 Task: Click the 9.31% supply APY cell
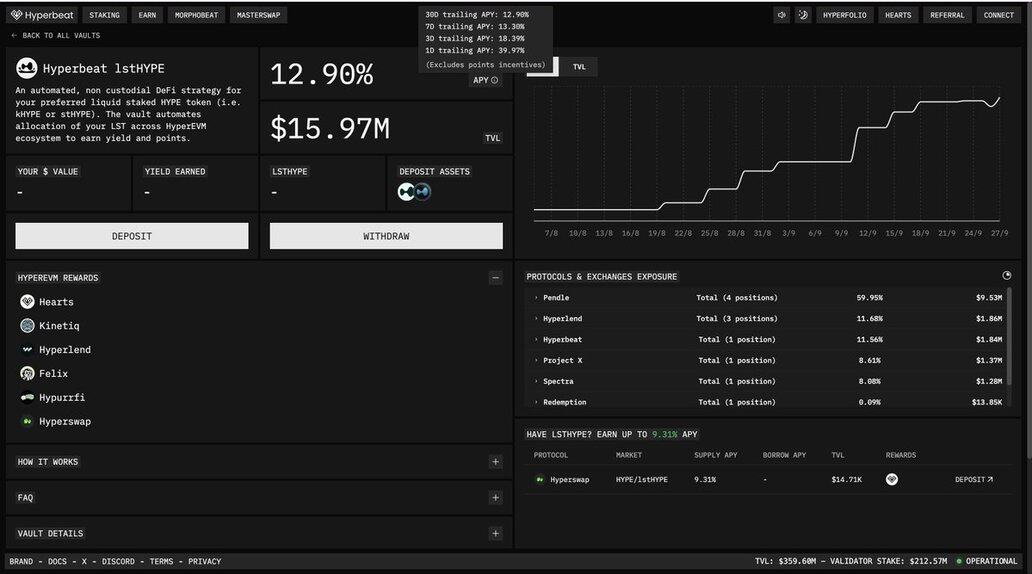click(705, 480)
